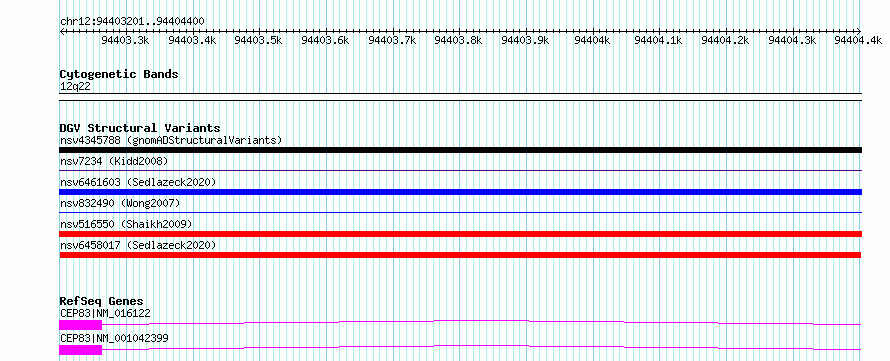Click ruler tick labeled 94403.7k

coord(392,40)
